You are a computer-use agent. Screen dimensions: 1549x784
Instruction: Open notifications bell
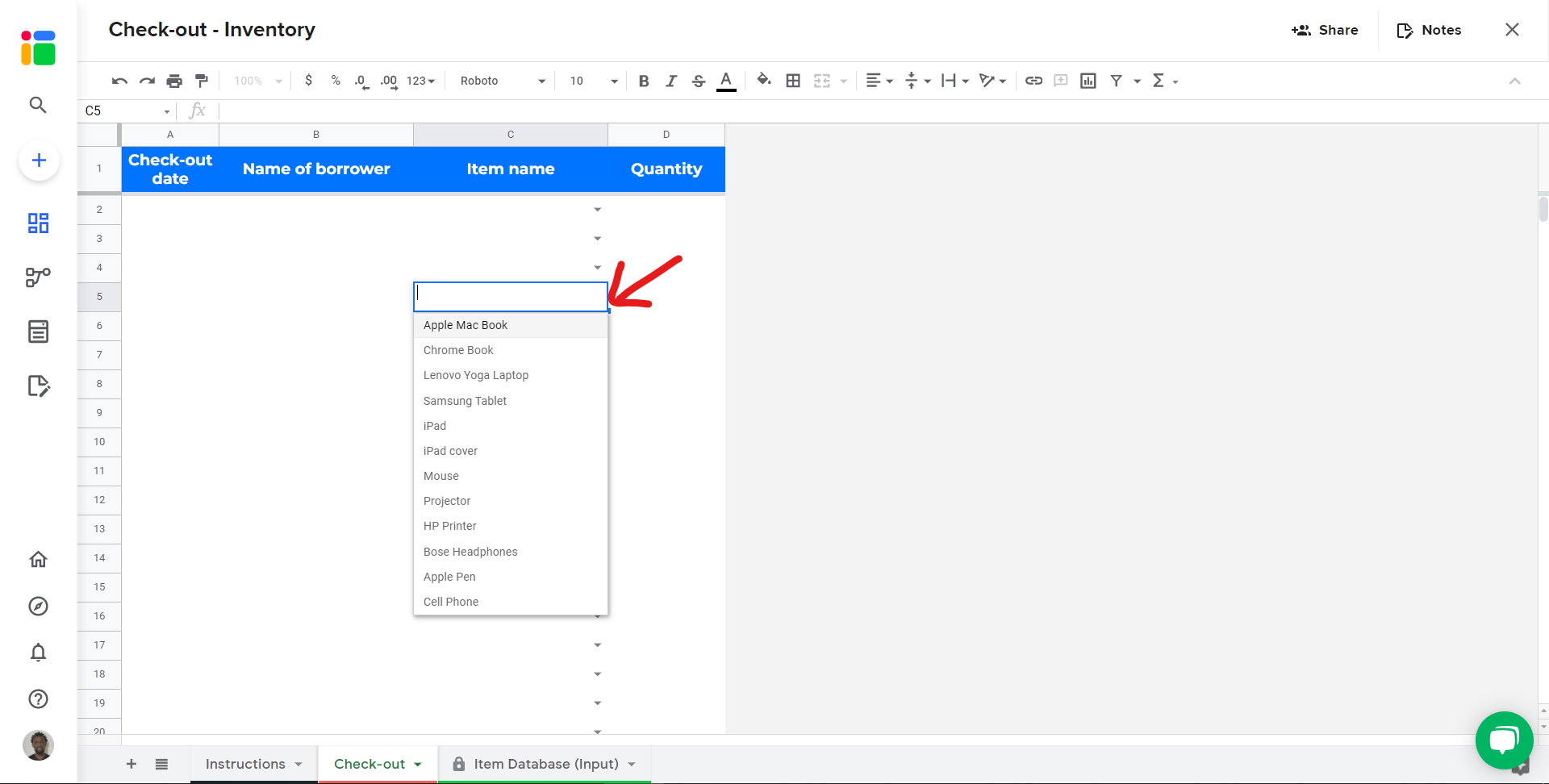pos(38,652)
